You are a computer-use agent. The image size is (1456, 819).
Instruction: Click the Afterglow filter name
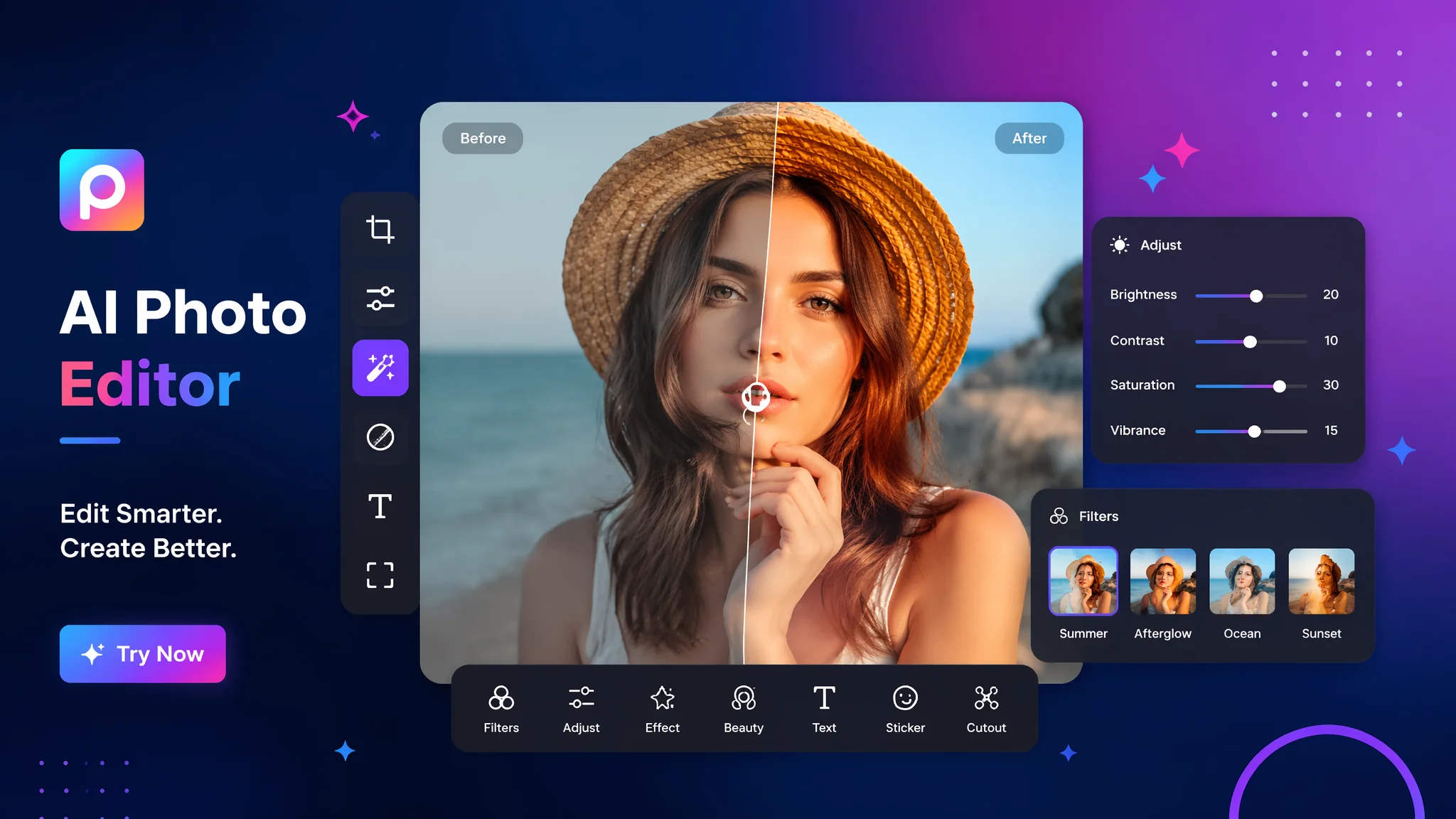pos(1163,633)
